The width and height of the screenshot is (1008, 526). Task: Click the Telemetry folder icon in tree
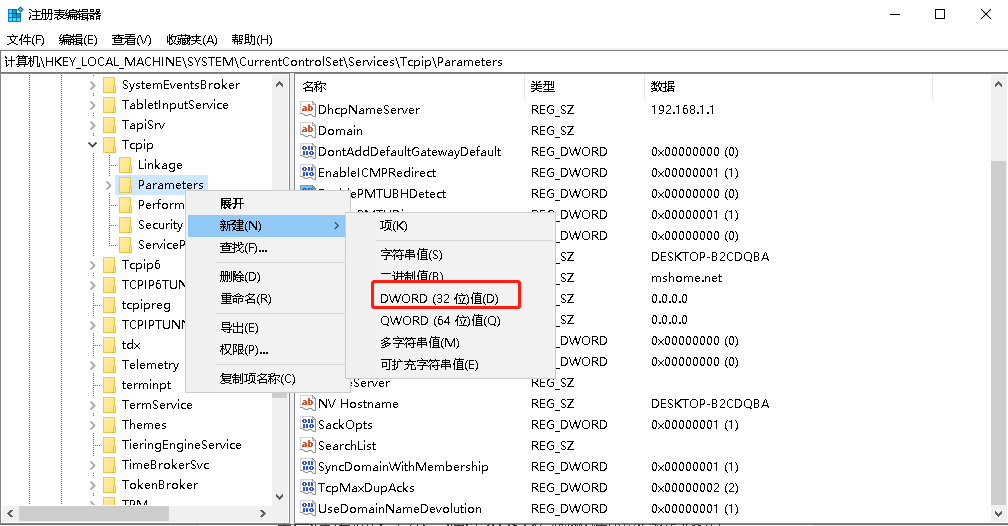pos(109,365)
